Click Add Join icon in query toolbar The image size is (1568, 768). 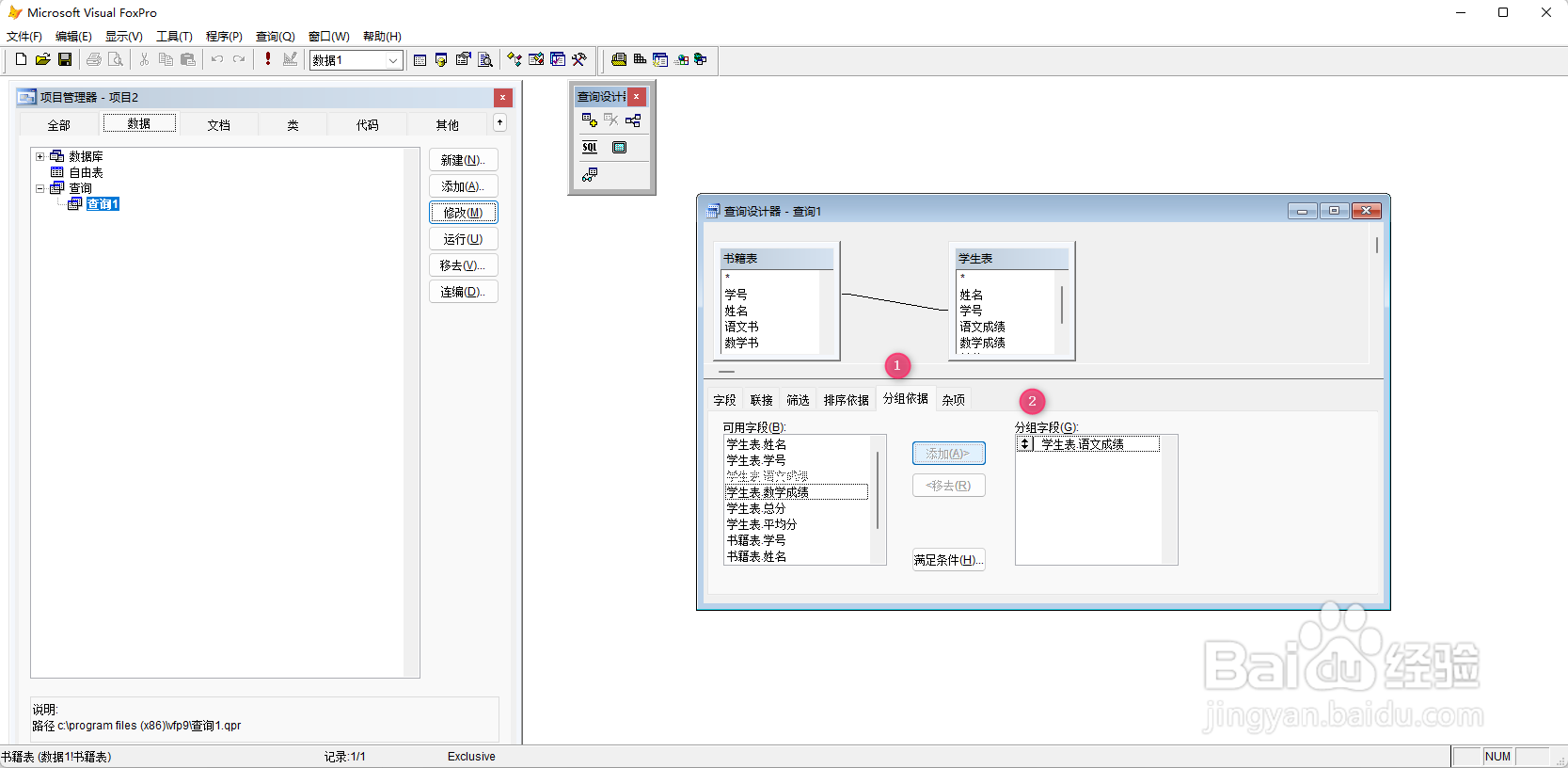(633, 120)
